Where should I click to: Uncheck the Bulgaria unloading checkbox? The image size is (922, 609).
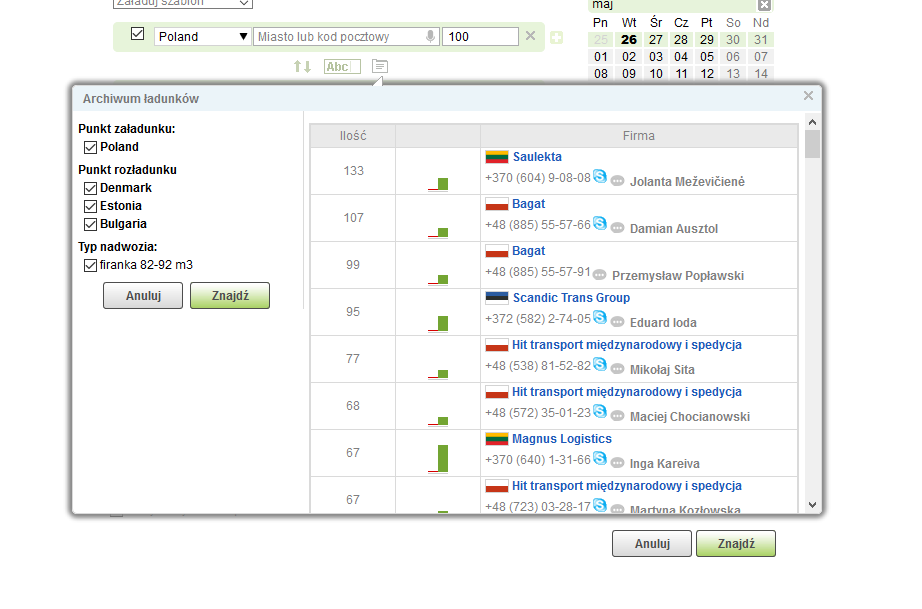pyautogui.click(x=90, y=225)
